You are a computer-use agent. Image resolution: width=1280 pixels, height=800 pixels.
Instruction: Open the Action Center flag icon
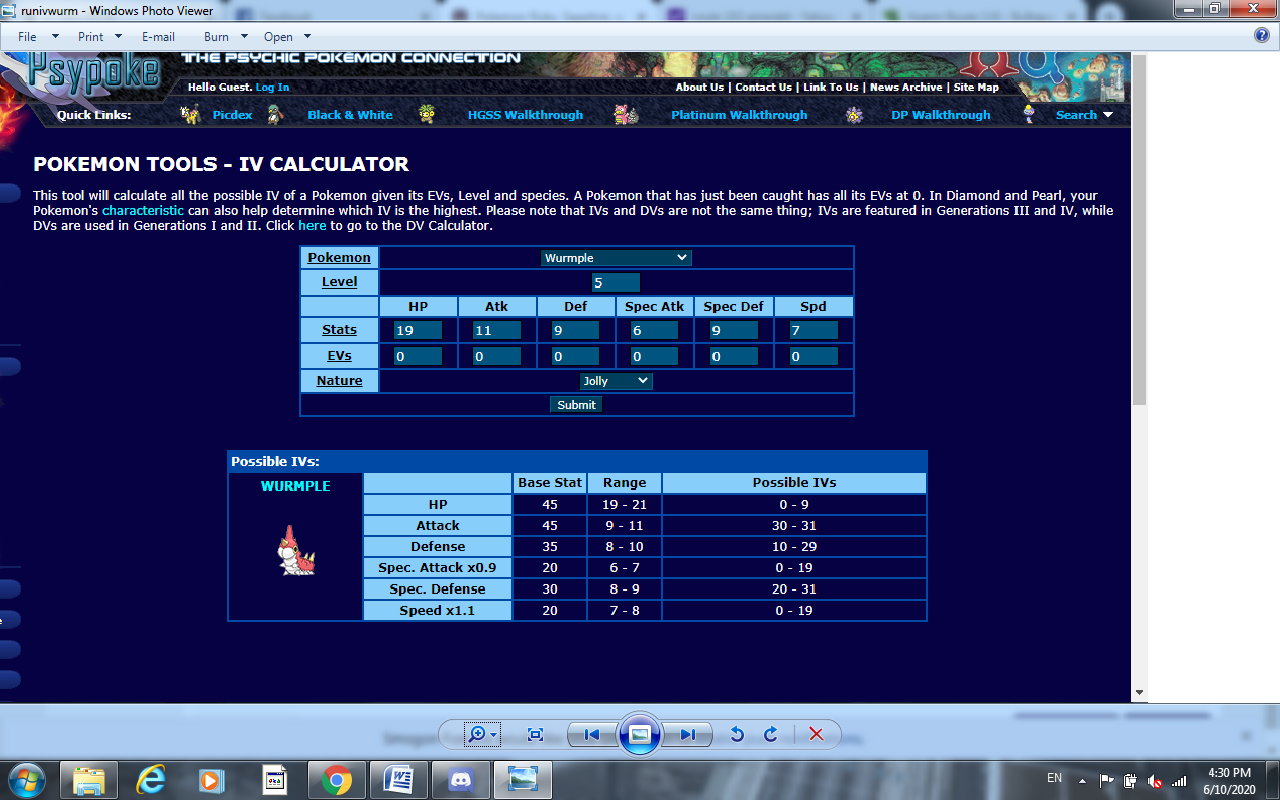[1107, 781]
